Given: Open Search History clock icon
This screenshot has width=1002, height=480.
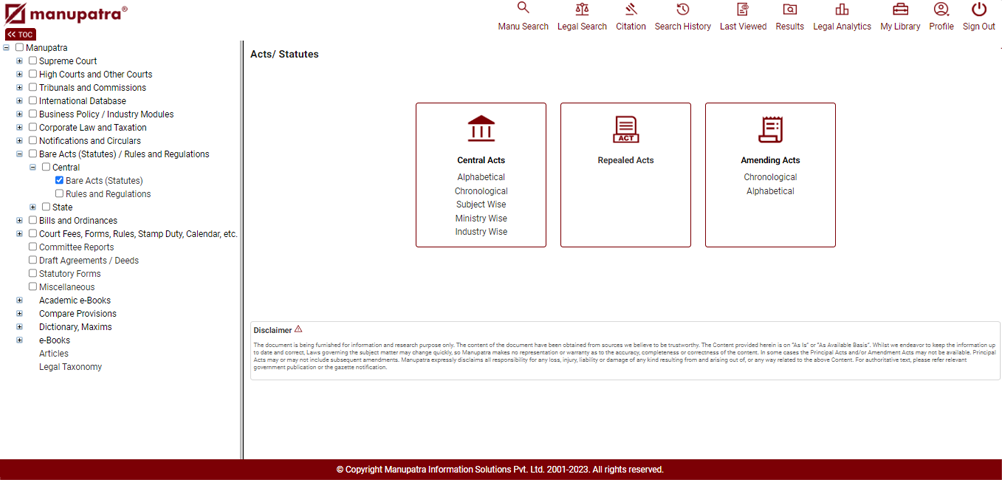Looking at the screenshot, I should (683, 9).
